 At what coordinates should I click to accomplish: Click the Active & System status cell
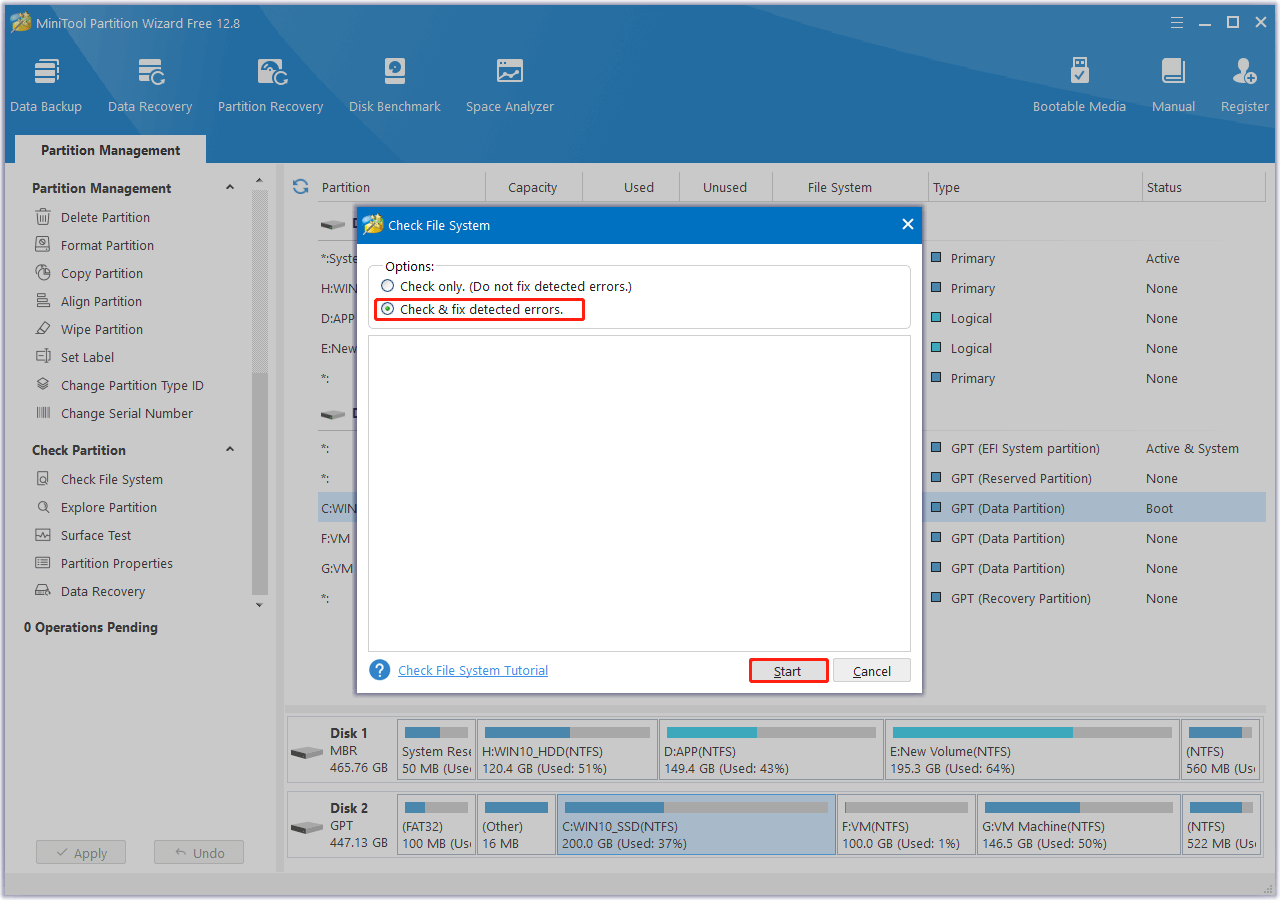(1192, 448)
